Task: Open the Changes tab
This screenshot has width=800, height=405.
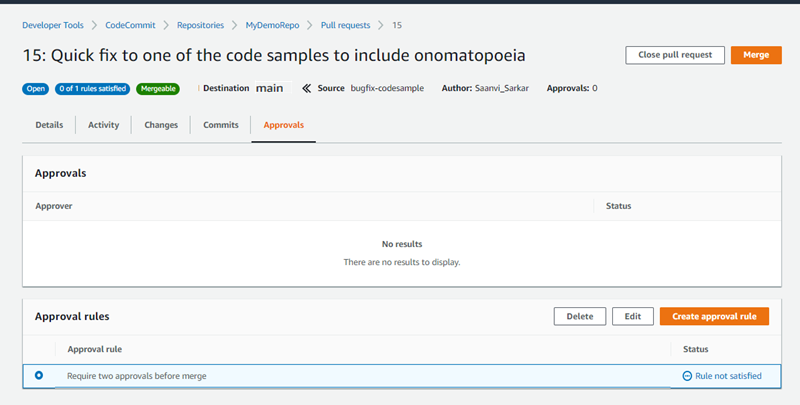Action: point(161,125)
